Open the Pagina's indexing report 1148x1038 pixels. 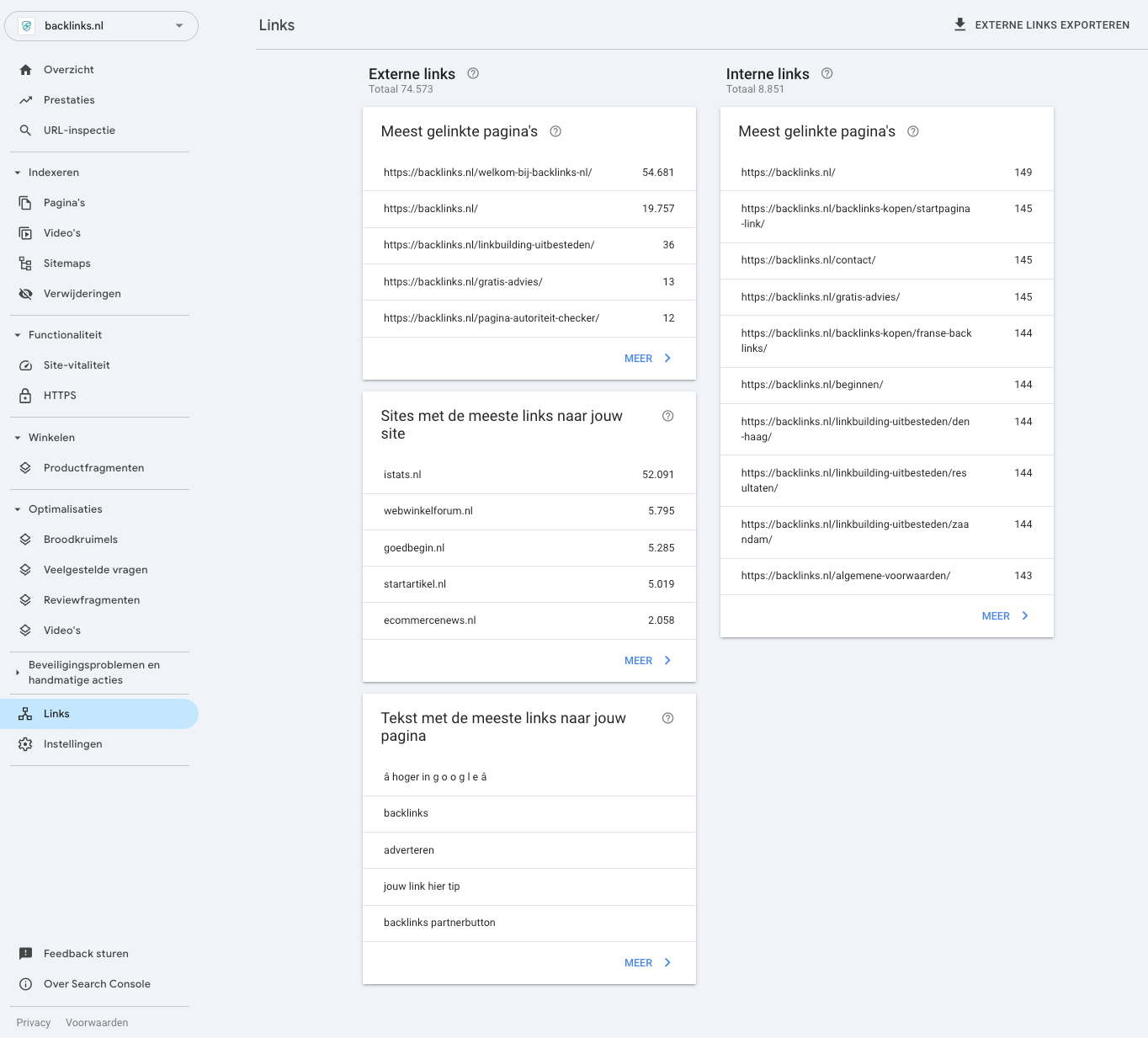pos(65,202)
